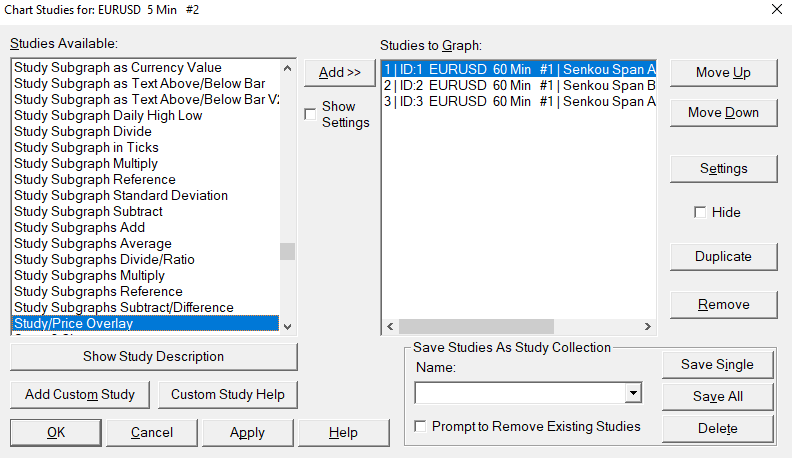Open the study collection Name dropdown
Image resolution: width=792 pixels, height=458 pixels.
[x=633, y=393]
